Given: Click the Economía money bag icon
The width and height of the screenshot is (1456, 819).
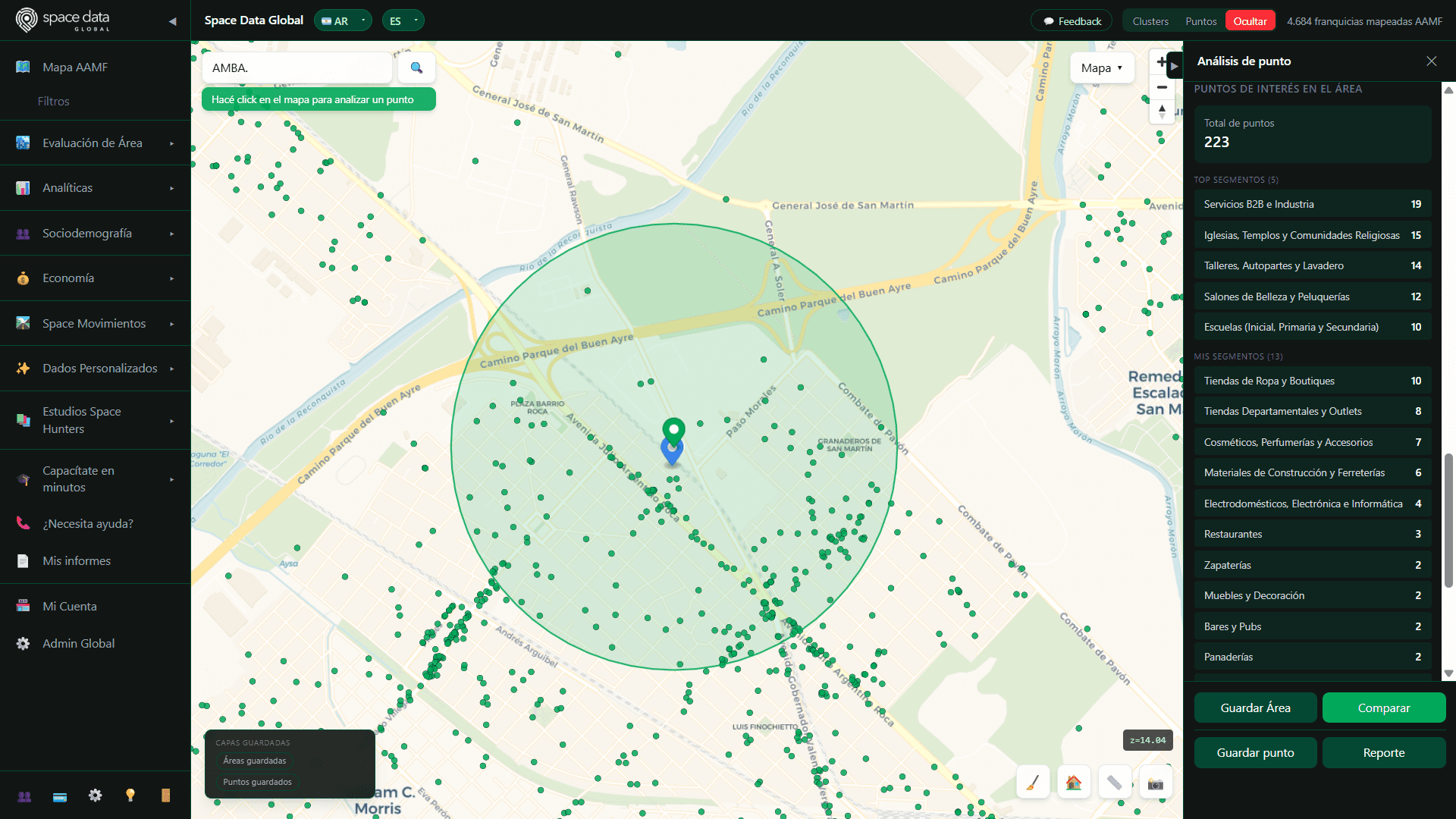Looking at the screenshot, I should tap(23, 278).
